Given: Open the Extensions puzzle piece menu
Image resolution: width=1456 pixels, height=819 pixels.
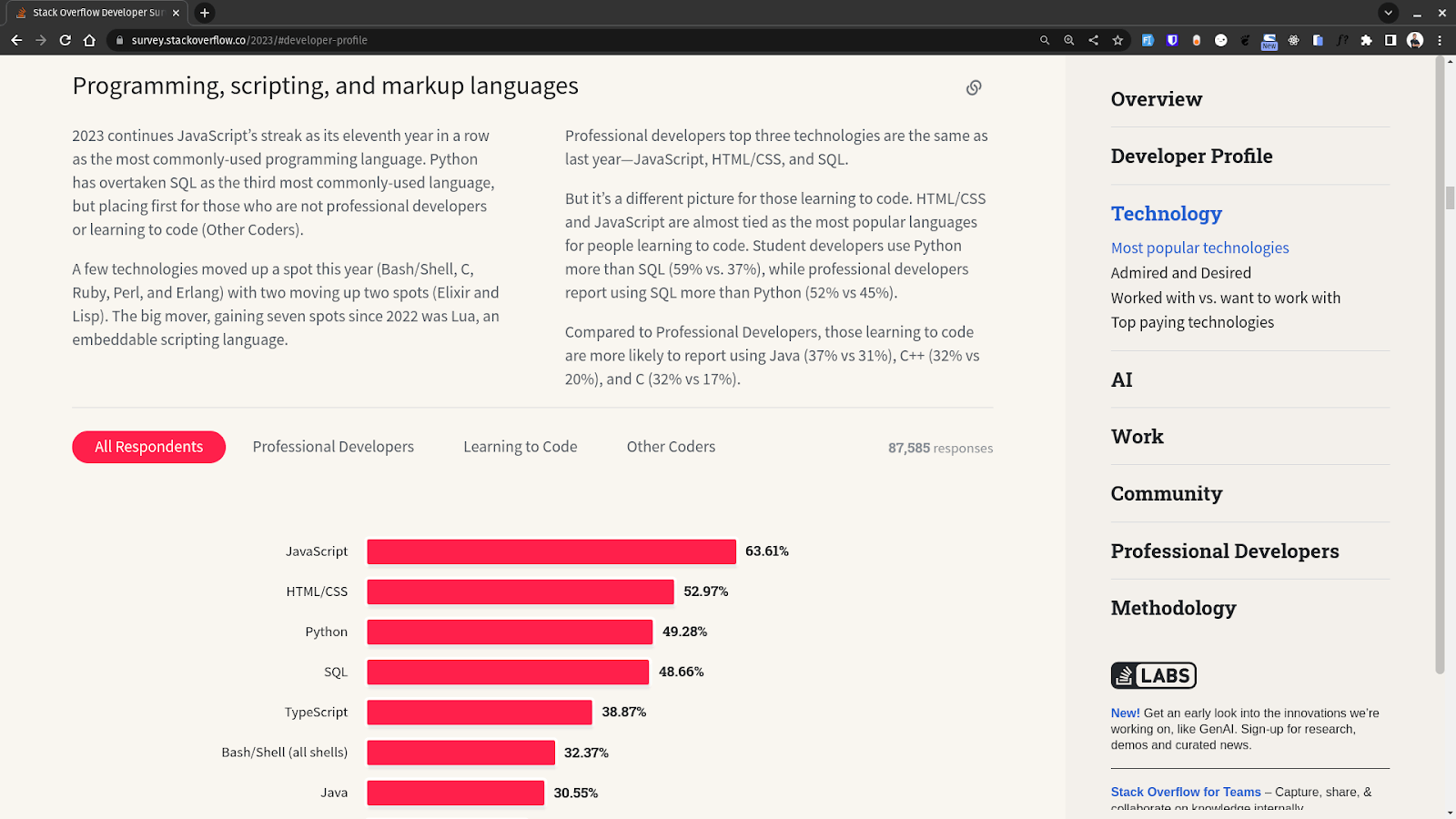Looking at the screenshot, I should pos(1366,40).
